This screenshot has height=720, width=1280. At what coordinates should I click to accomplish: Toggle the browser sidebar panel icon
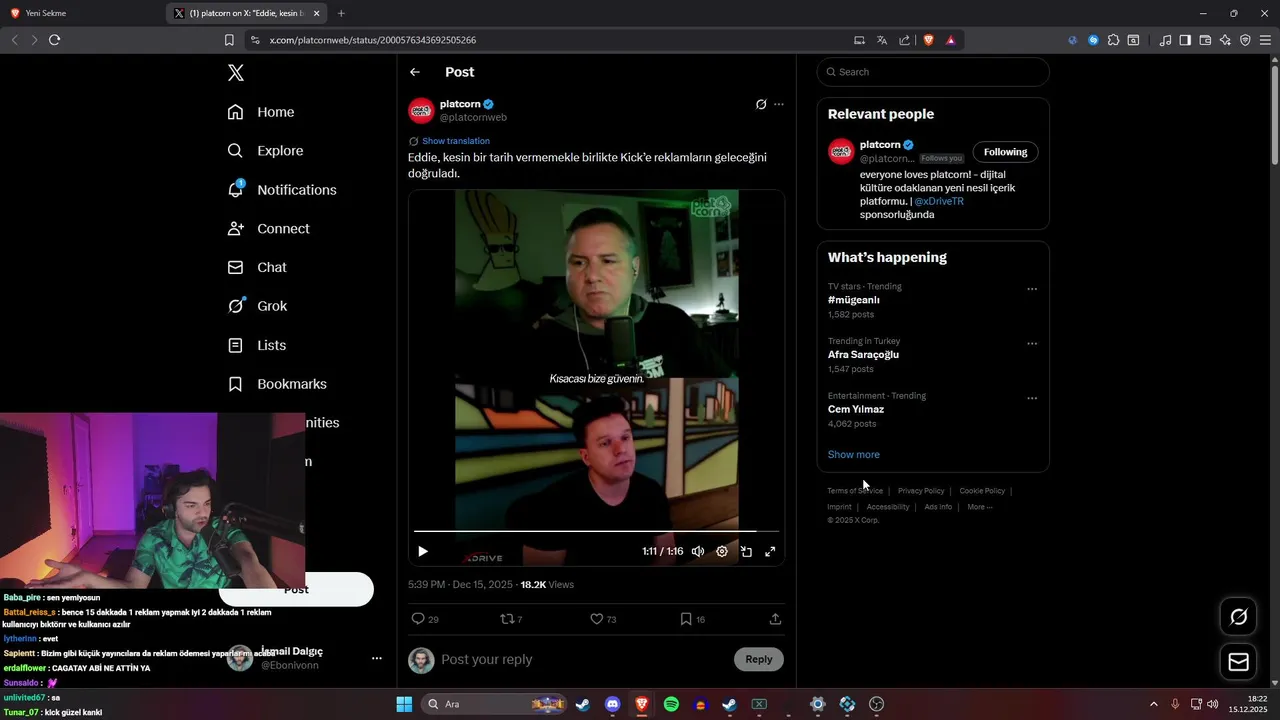click(1185, 40)
